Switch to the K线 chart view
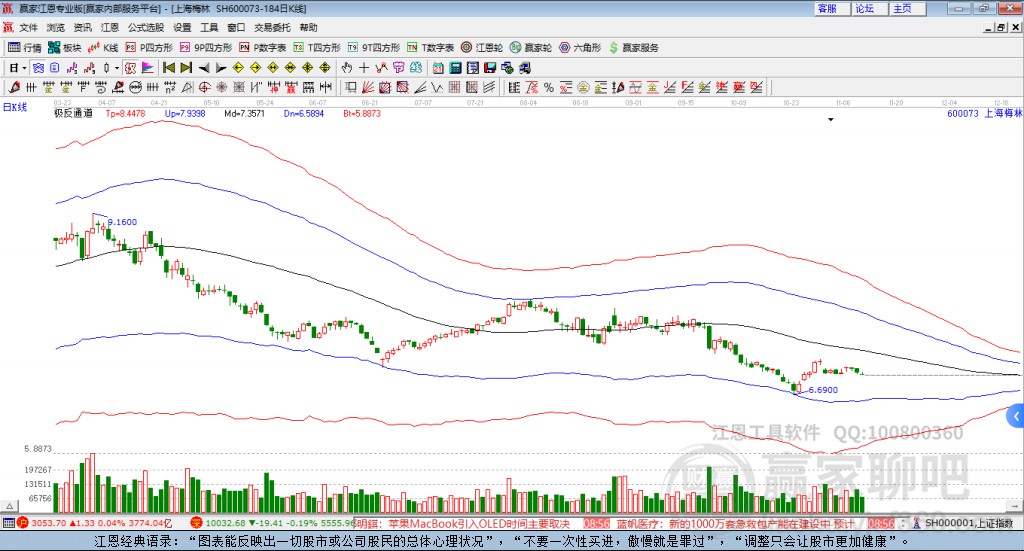Screen dimensions: 1024x551 pyautogui.click(x=104, y=47)
